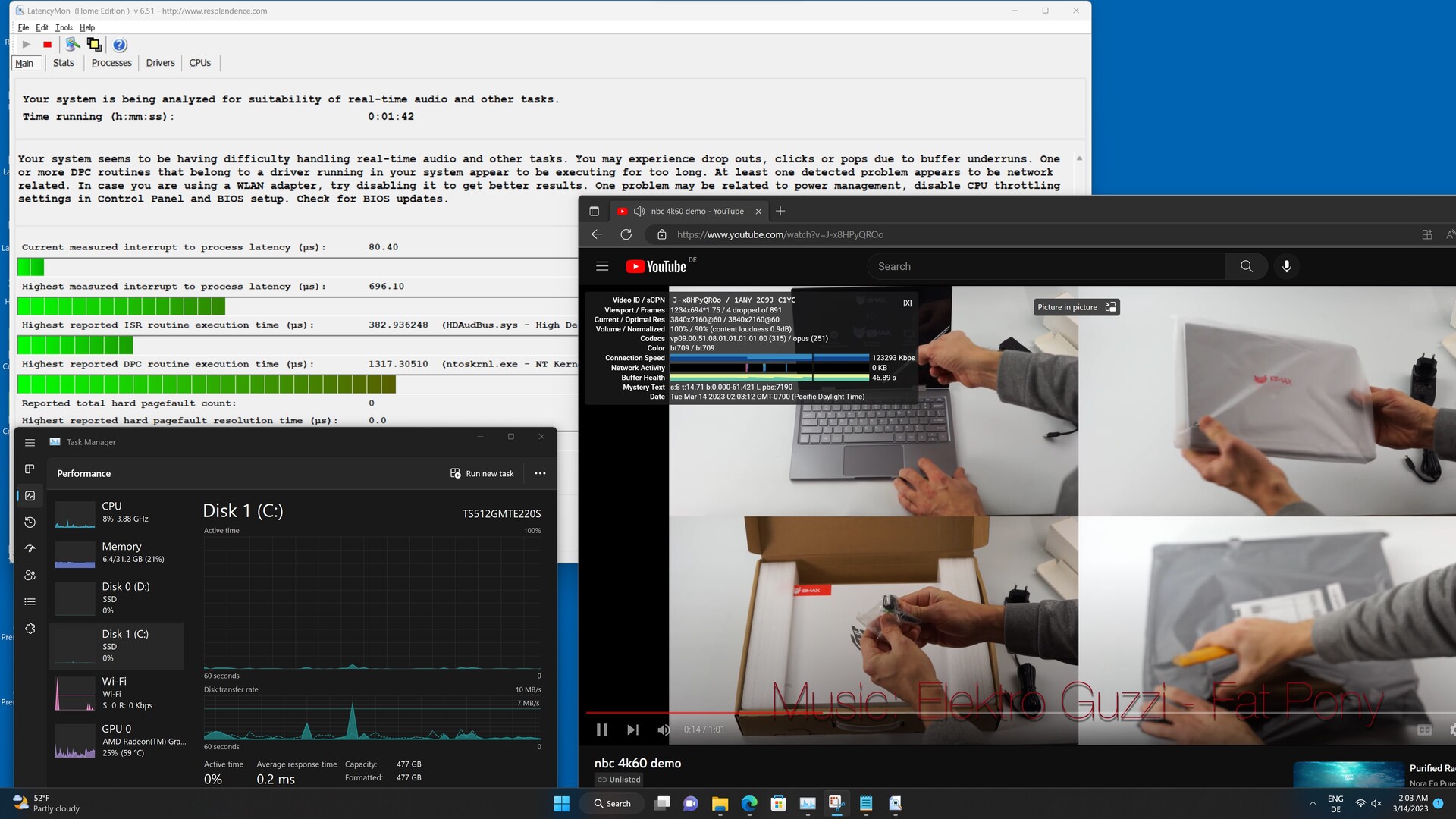1456x819 pixels.
Task: Open a new browser tab with plus
Action: tap(780, 211)
